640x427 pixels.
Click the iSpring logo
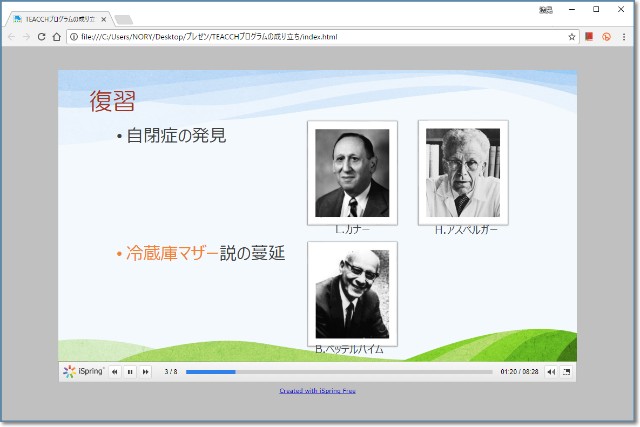[84, 372]
